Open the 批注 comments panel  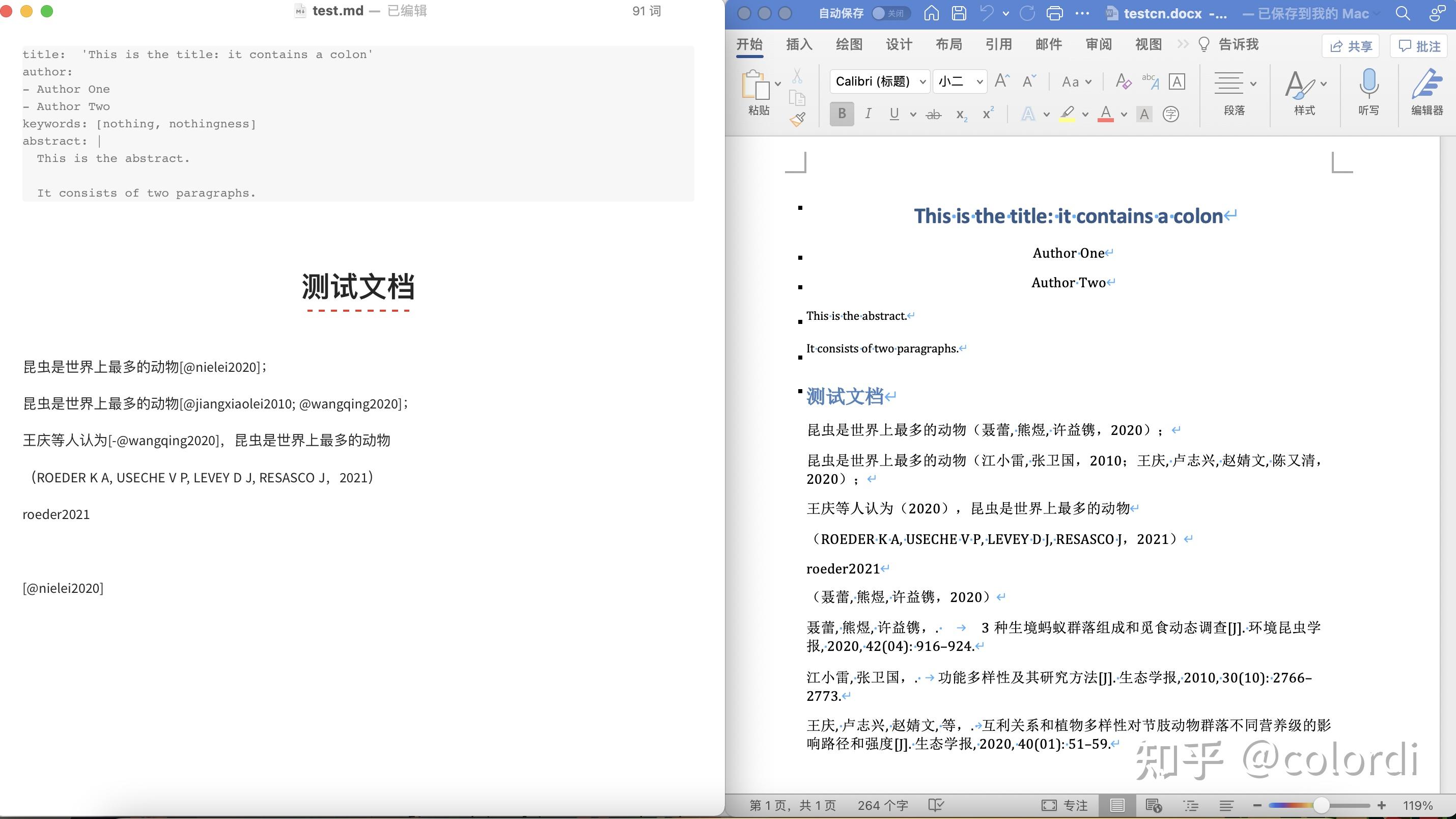coord(1419,46)
